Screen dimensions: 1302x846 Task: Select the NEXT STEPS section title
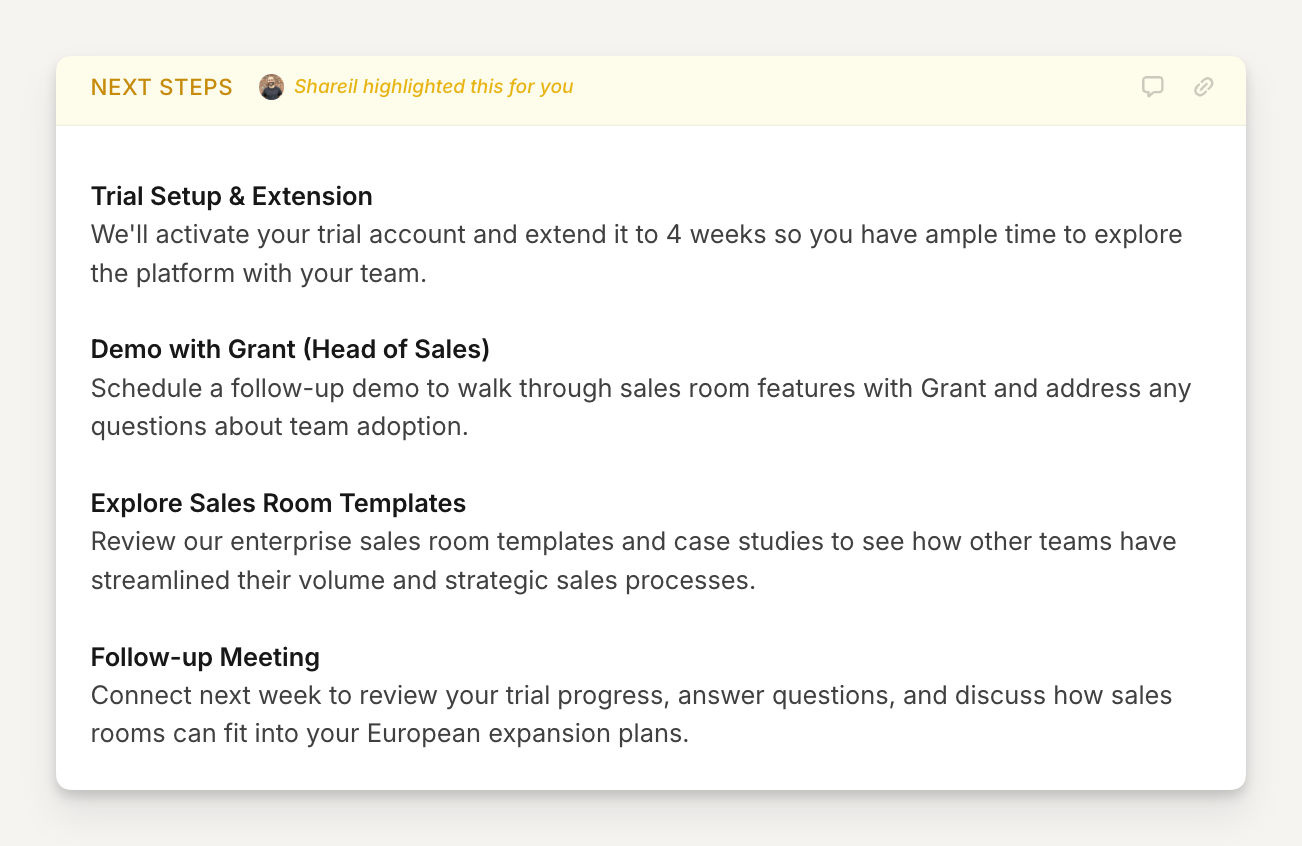coord(161,87)
